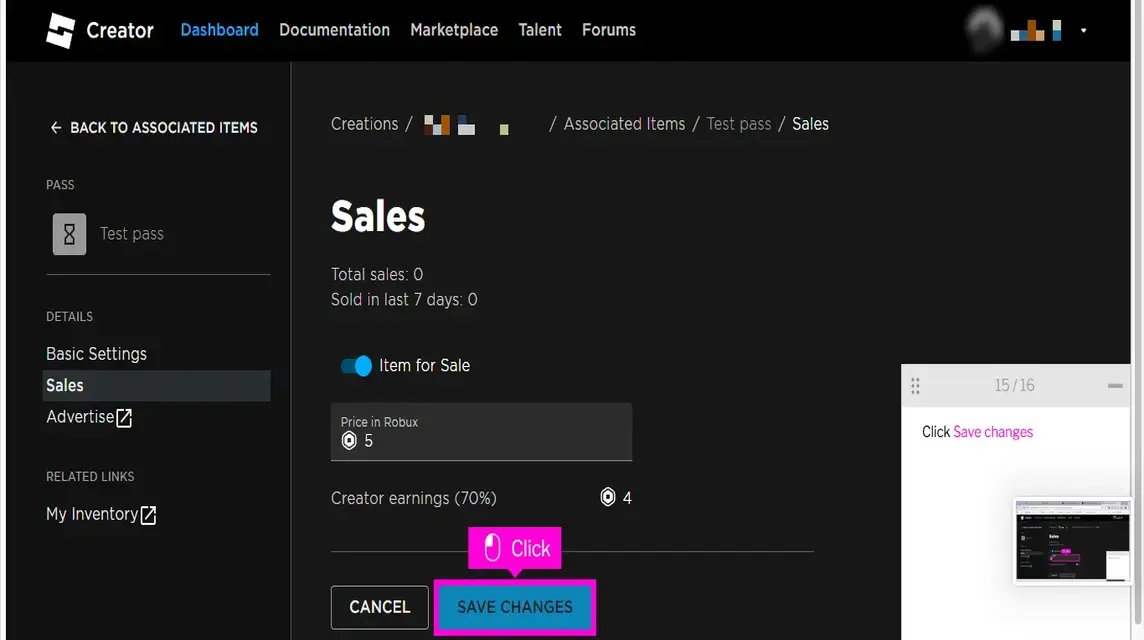The width and height of the screenshot is (1144, 640).
Task: Select Basic Settings in the Details sidebar
Action: pos(96,353)
